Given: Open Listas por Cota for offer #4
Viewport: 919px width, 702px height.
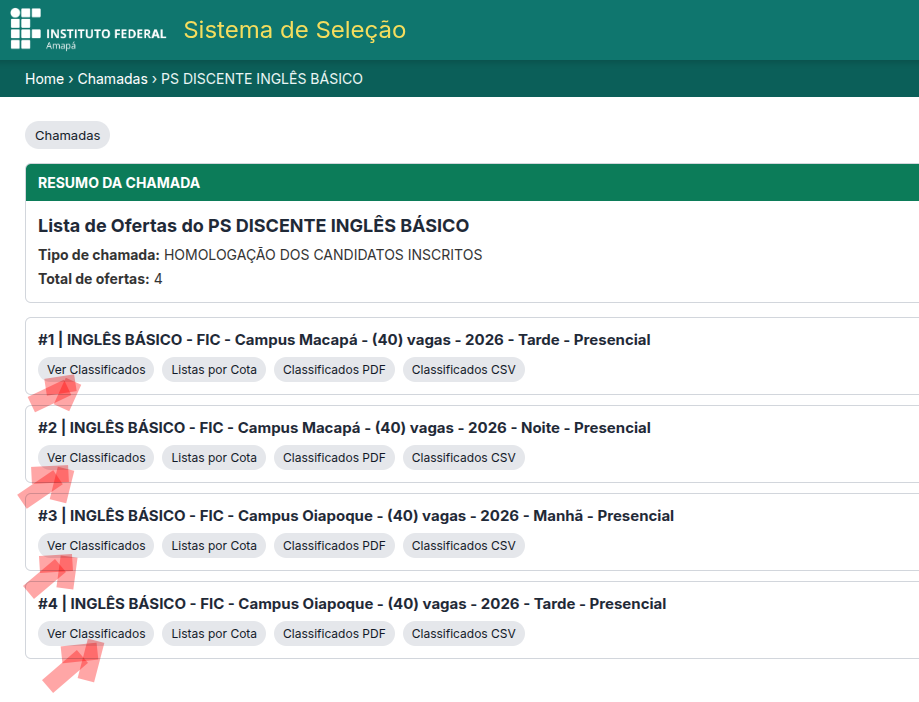Looking at the screenshot, I should 214,634.
